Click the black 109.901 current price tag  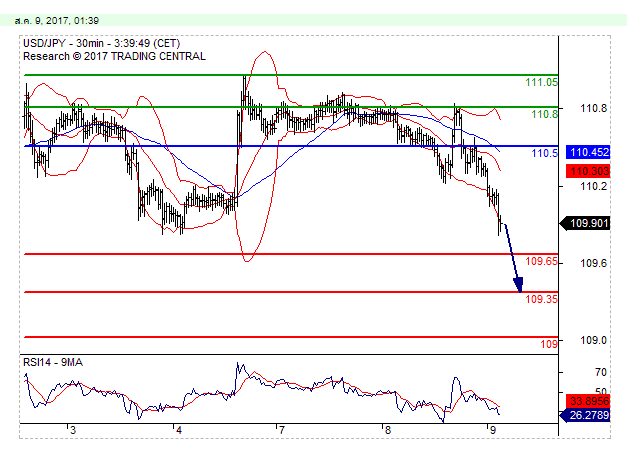[x=586, y=223]
